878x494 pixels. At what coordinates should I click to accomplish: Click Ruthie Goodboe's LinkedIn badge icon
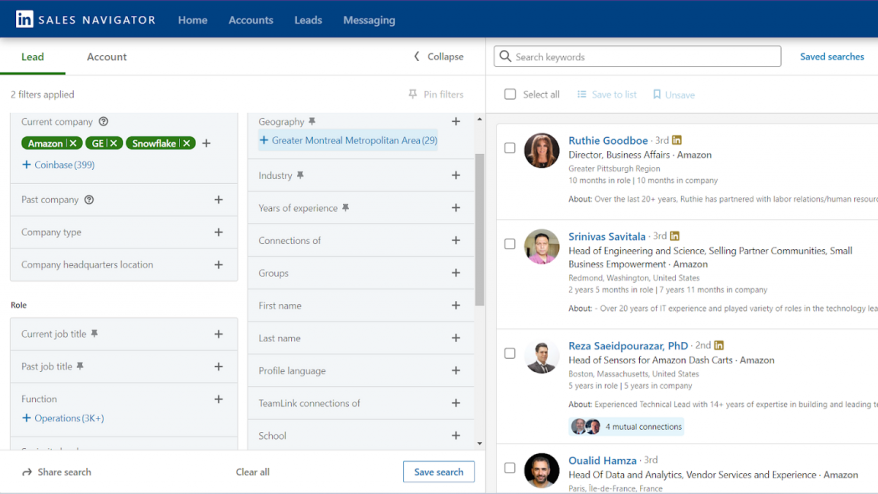pyautogui.click(x=677, y=141)
